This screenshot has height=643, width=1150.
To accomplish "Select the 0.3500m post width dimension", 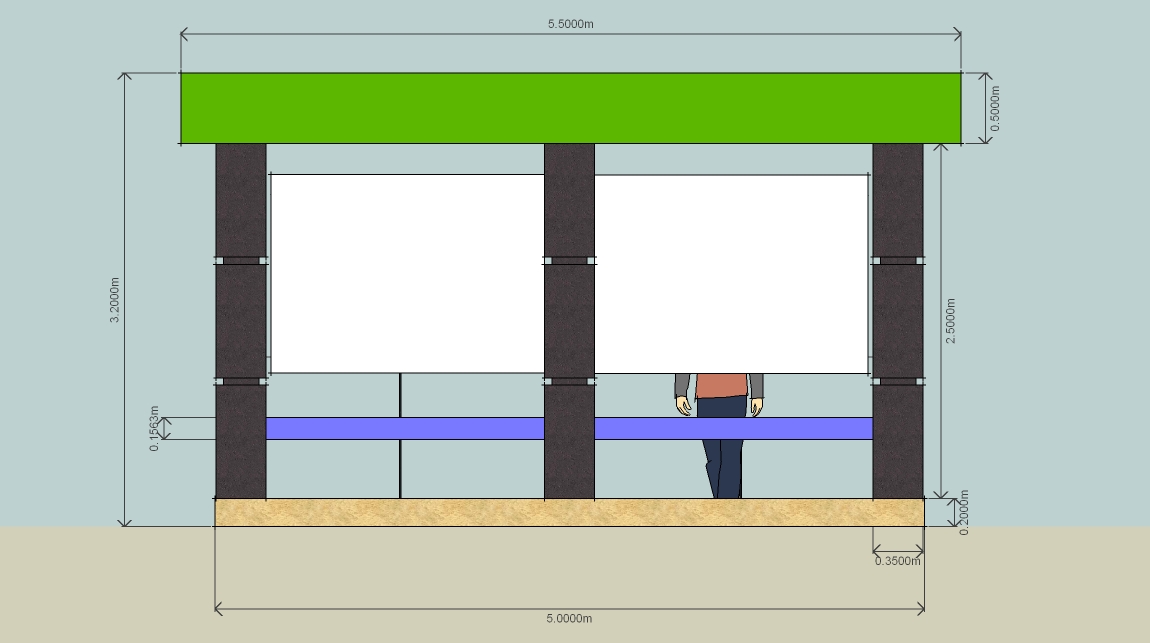I will [x=897, y=563].
